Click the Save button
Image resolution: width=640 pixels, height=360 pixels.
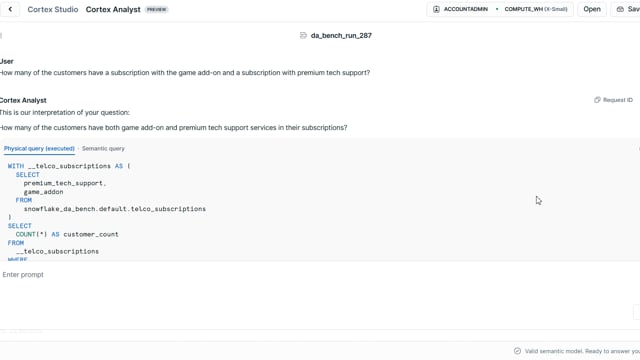pyautogui.click(x=625, y=9)
